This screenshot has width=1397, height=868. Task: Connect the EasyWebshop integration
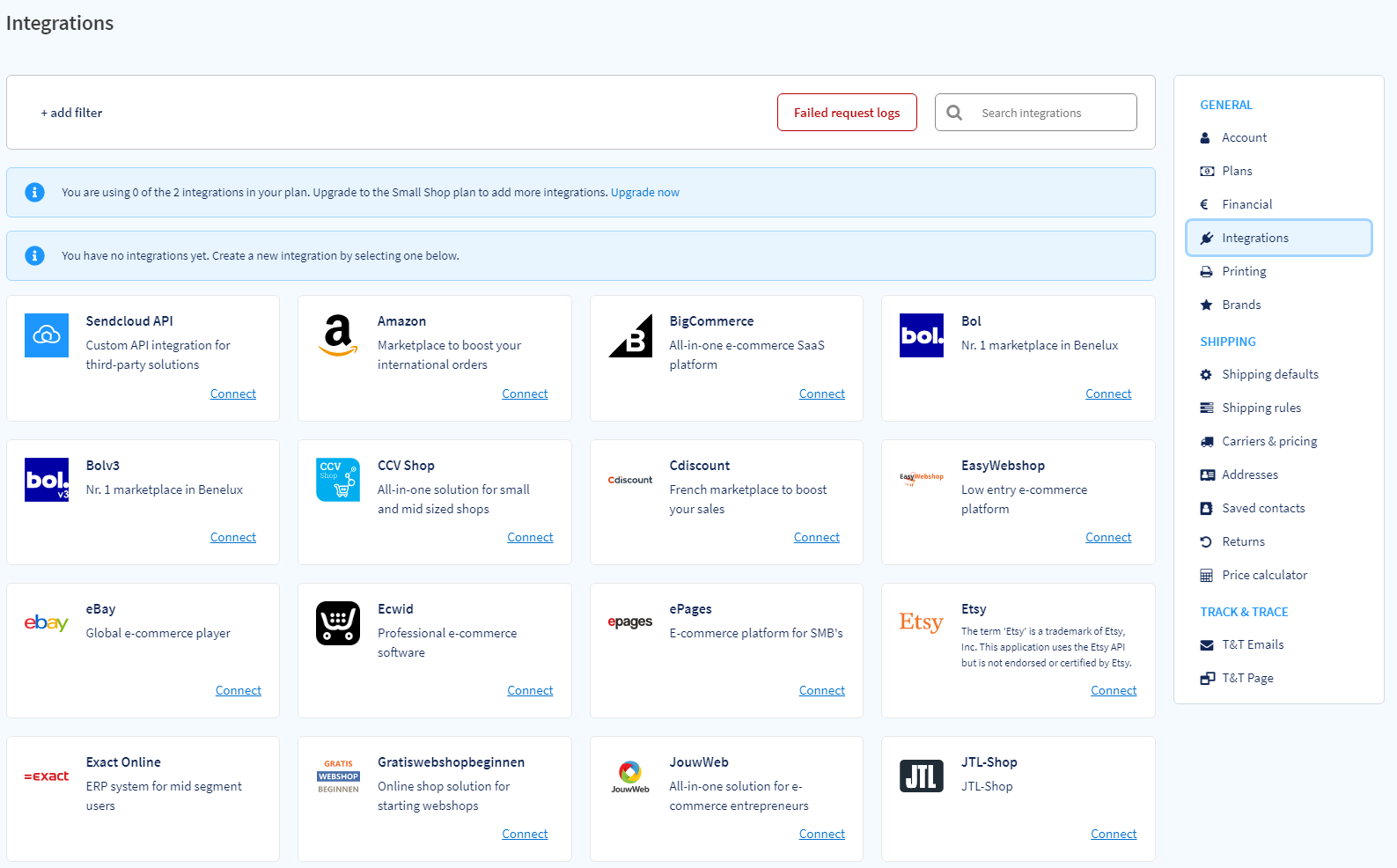click(1107, 537)
